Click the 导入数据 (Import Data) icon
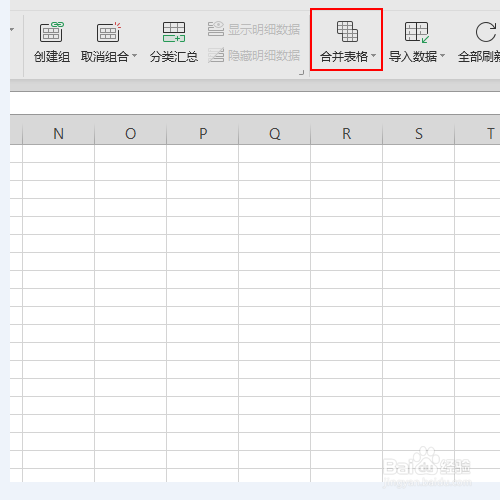This screenshot has height=500, width=500. [x=417, y=32]
